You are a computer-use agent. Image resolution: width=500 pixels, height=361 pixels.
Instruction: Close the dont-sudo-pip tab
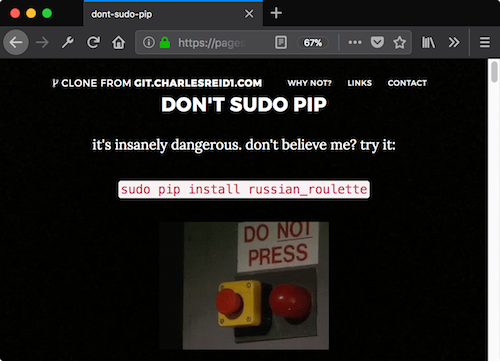[249, 14]
